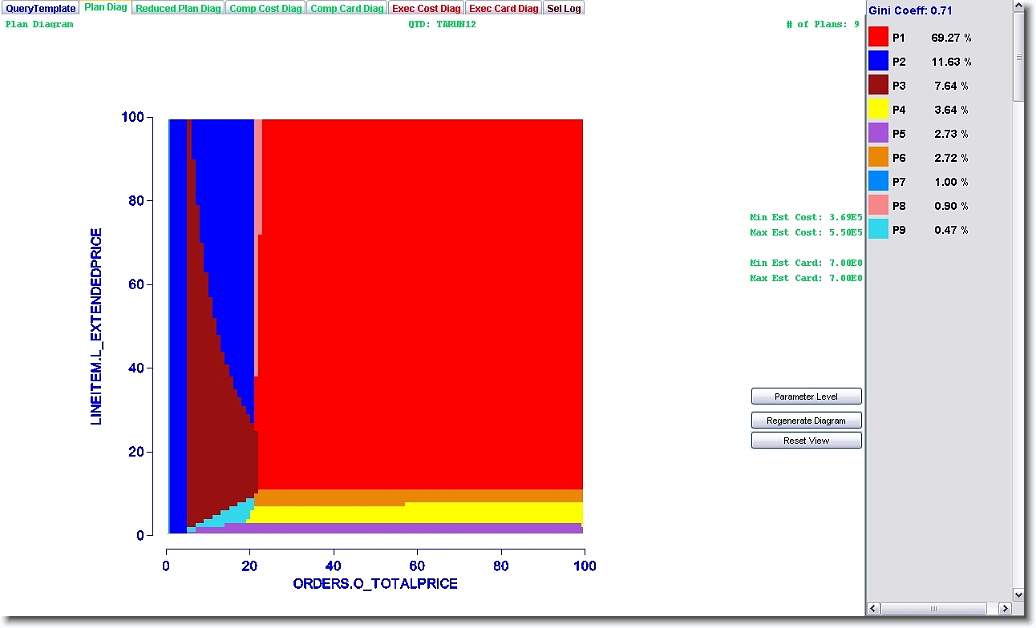Open the Comp Cost Diag tab
The width and height of the screenshot is (1036, 628).
click(x=265, y=8)
